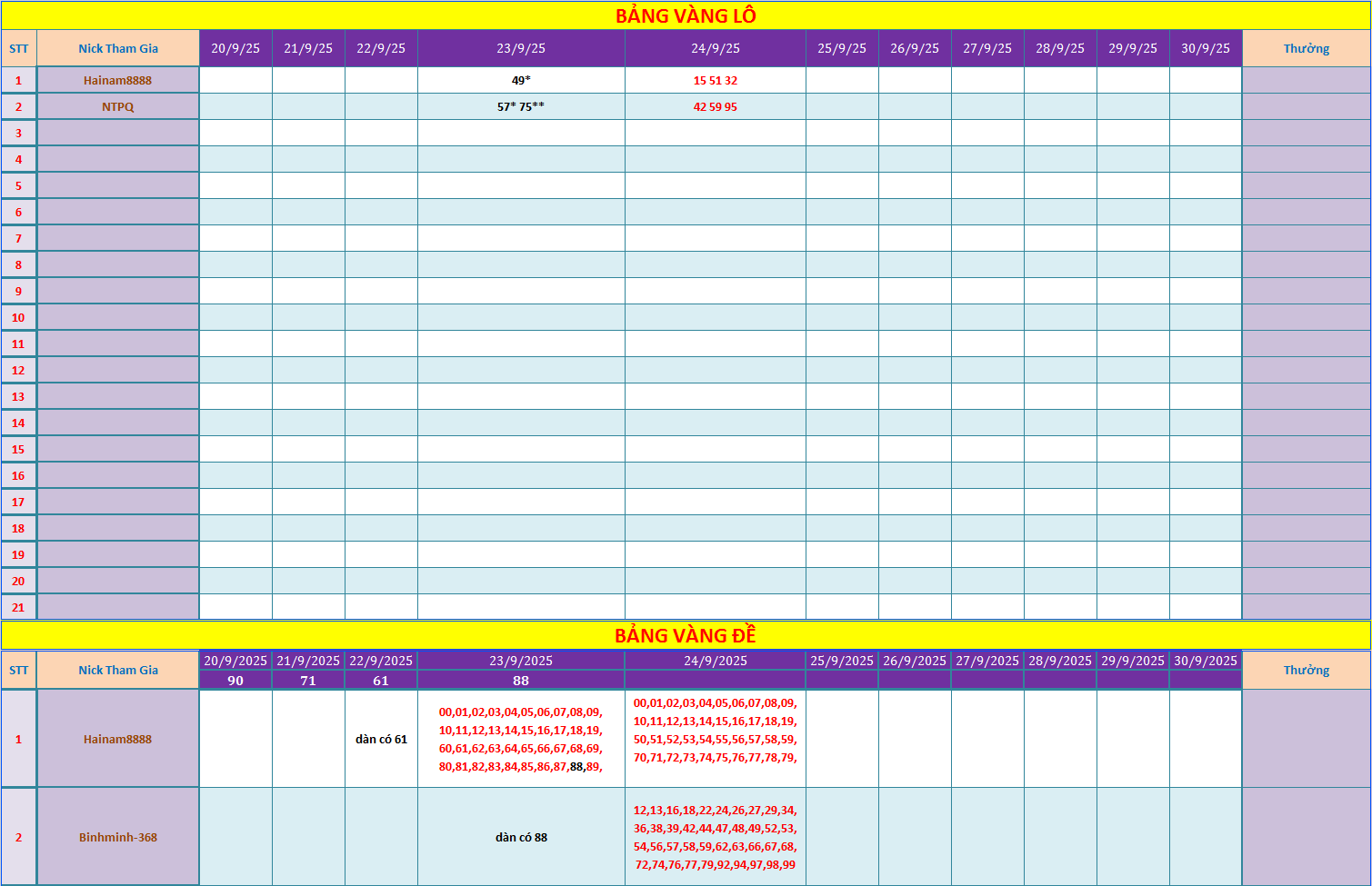
Task: Select the Binhminh-368 nickname cell
Action: click(118, 837)
